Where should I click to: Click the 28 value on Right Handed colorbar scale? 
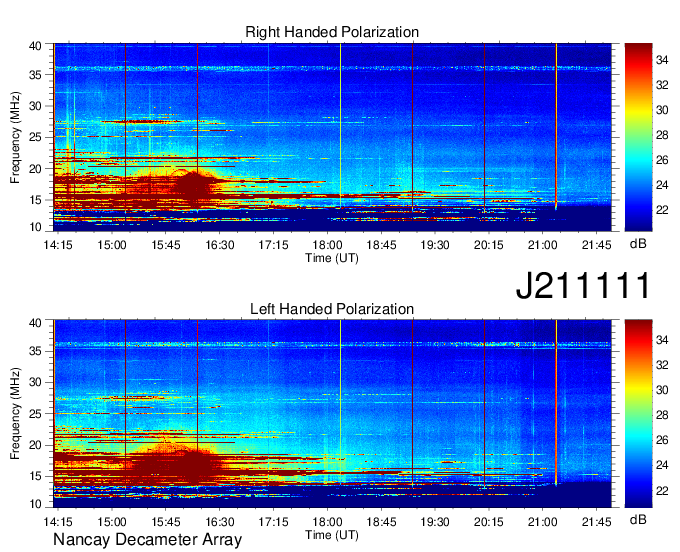tap(662, 135)
